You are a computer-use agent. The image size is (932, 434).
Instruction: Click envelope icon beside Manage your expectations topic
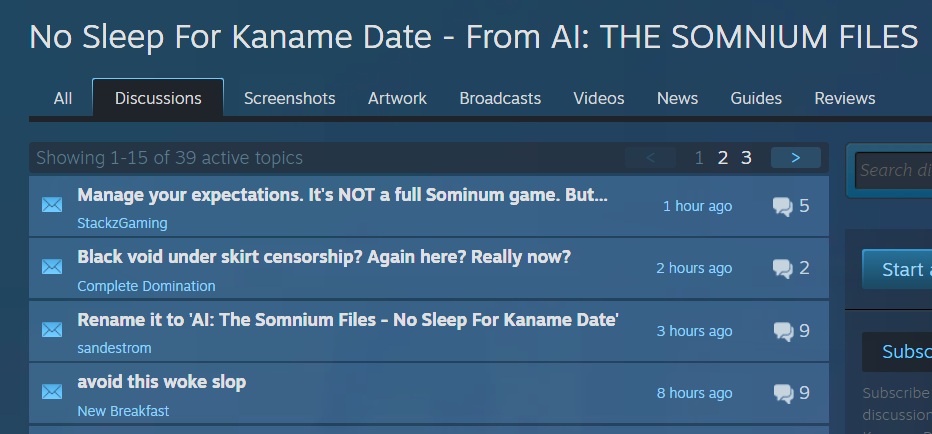(52, 205)
